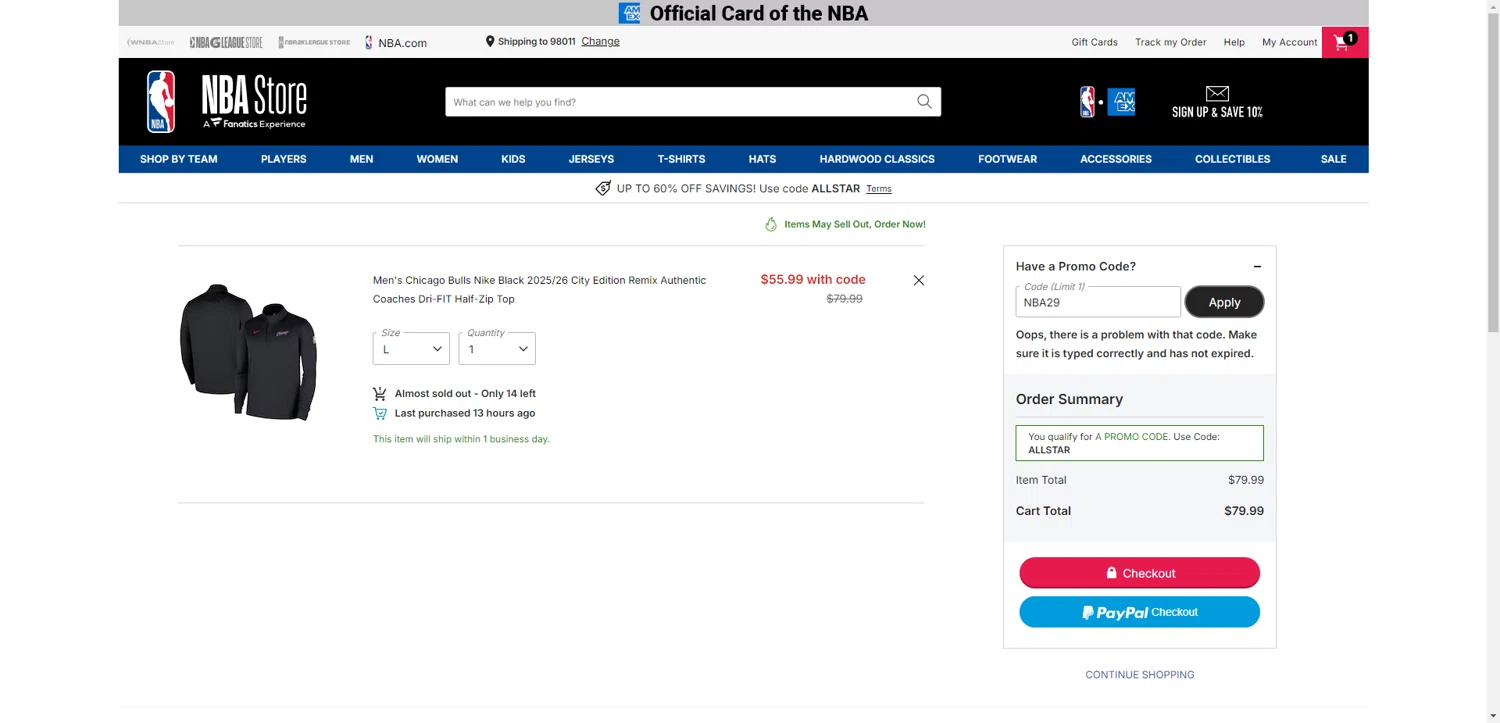This screenshot has width=1500, height=723.
Task: Click the search magnifier icon
Action: [x=924, y=102]
